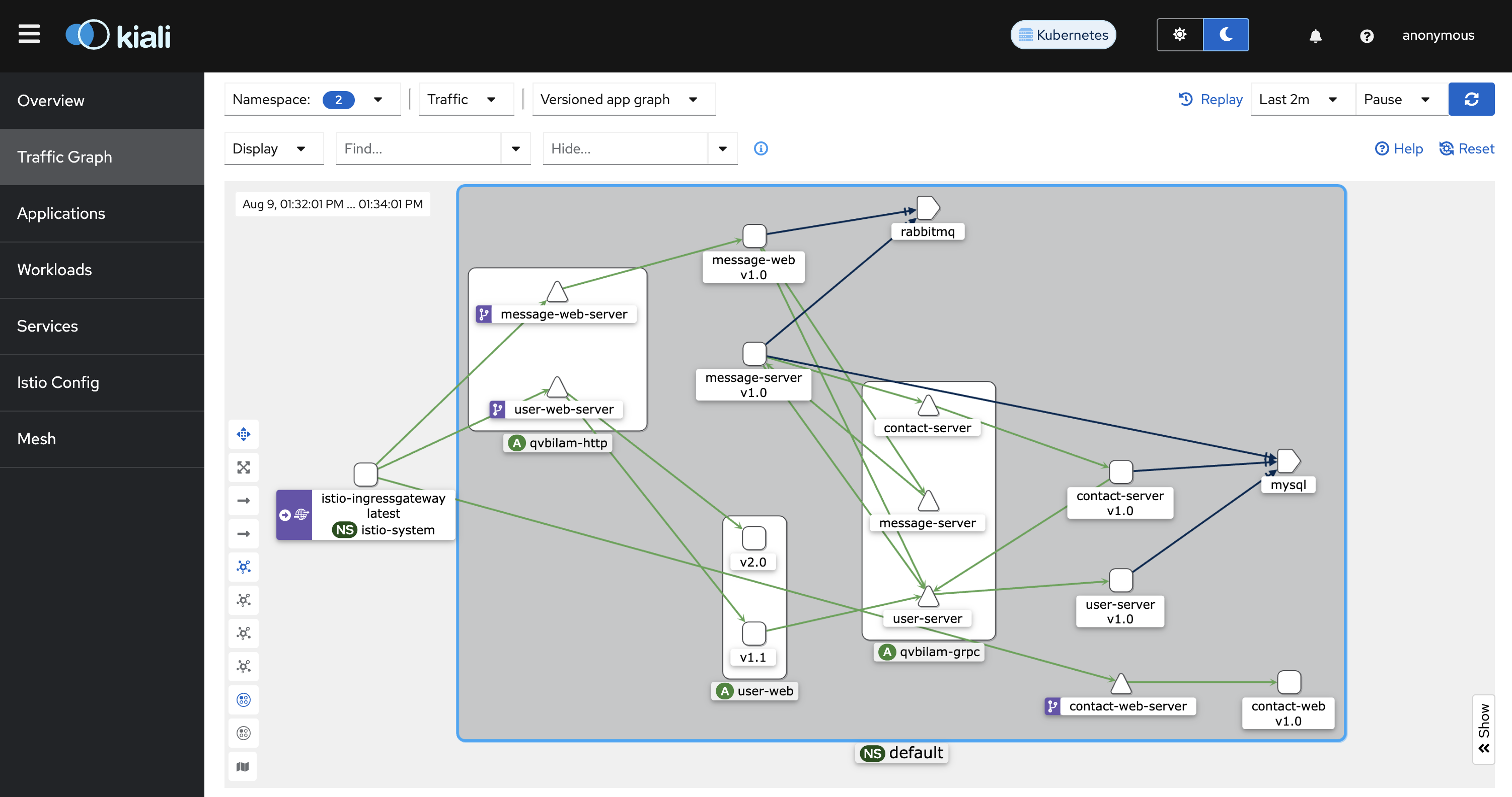Click the user-web v1.1 node
The image size is (1512, 797).
(754, 633)
